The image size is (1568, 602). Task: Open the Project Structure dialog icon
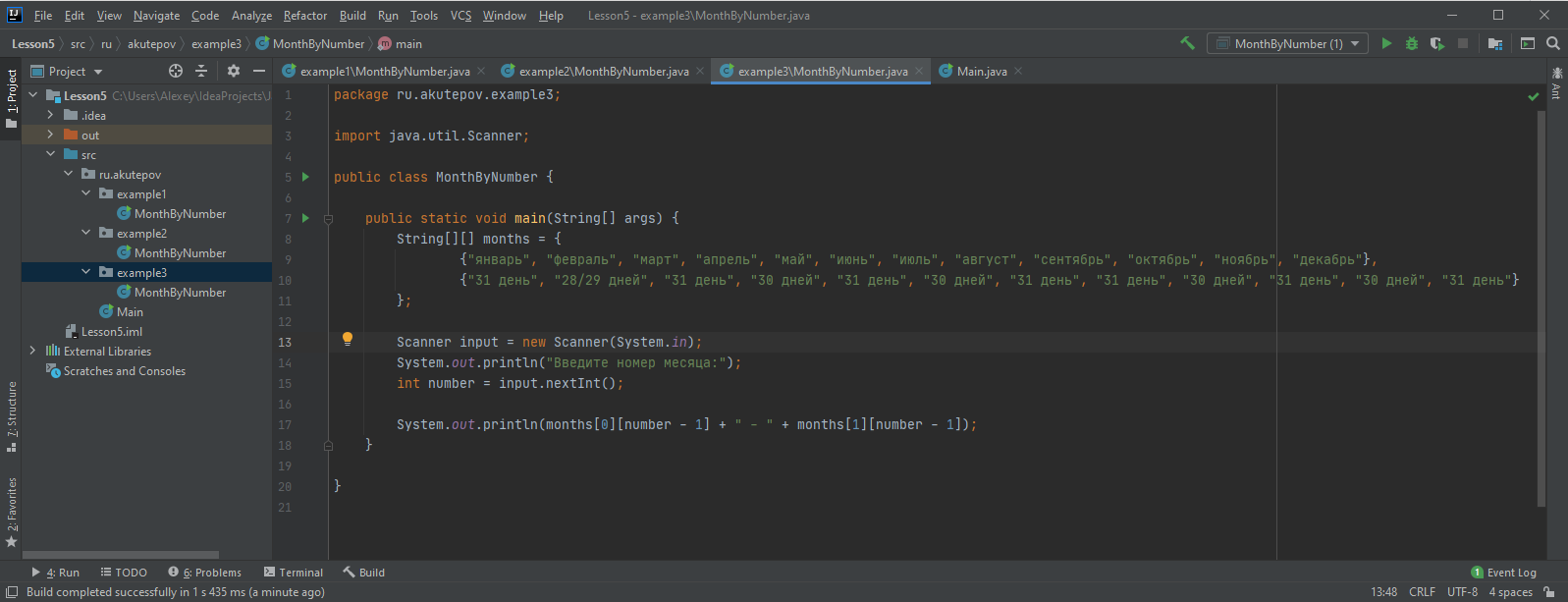1495,43
